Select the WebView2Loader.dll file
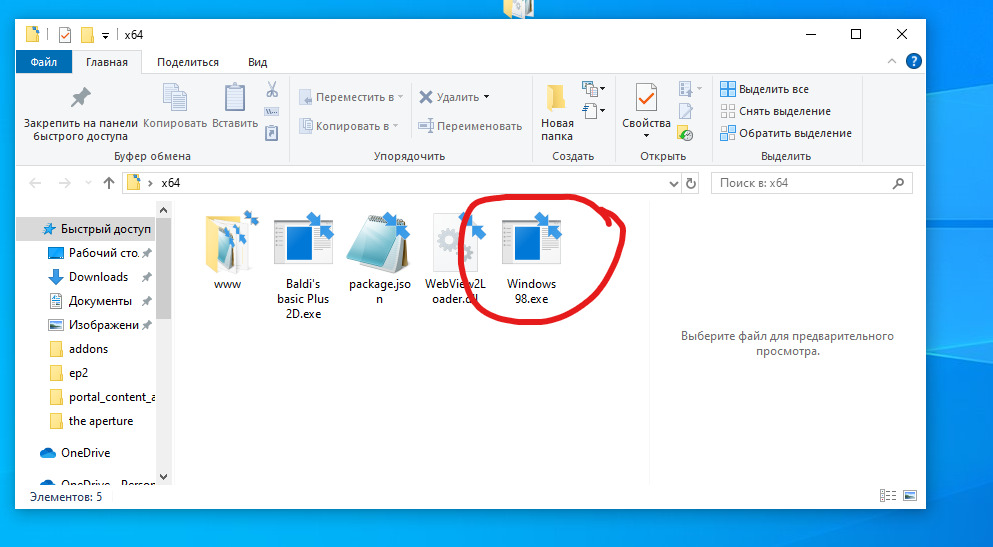 coord(455,258)
